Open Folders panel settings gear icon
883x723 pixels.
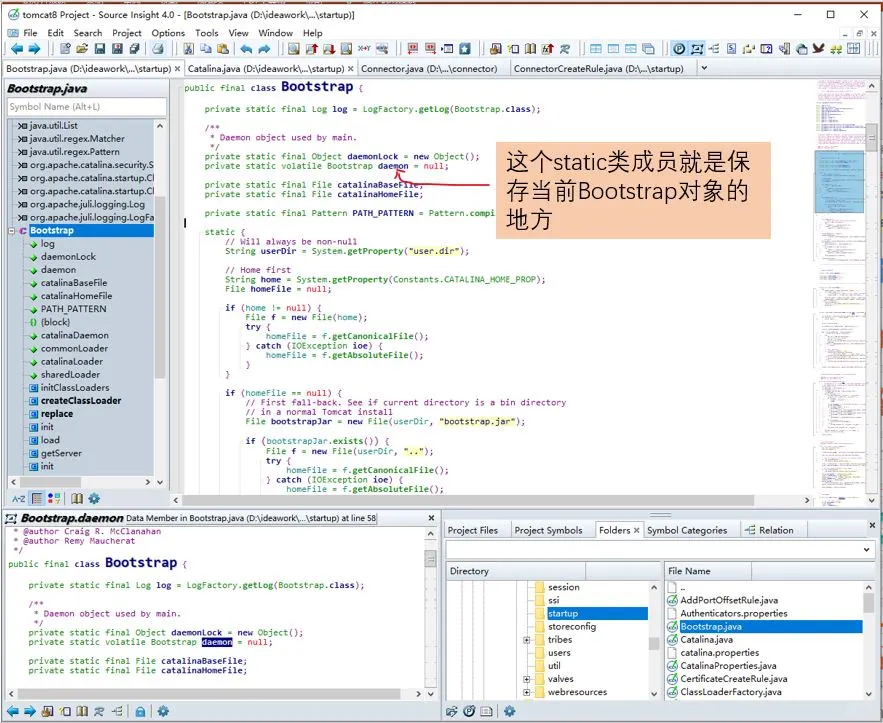[510, 711]
